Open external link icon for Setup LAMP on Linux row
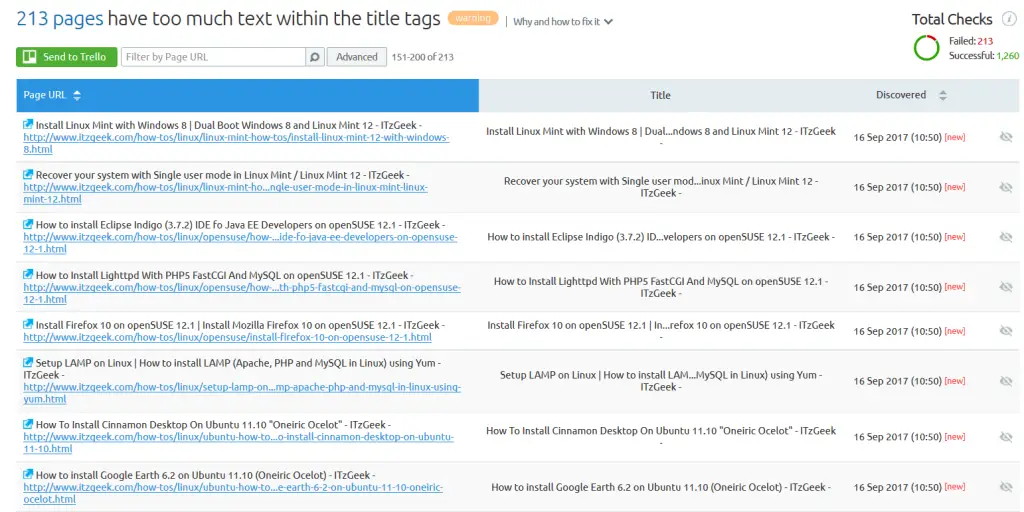 (x=28, y=362)
